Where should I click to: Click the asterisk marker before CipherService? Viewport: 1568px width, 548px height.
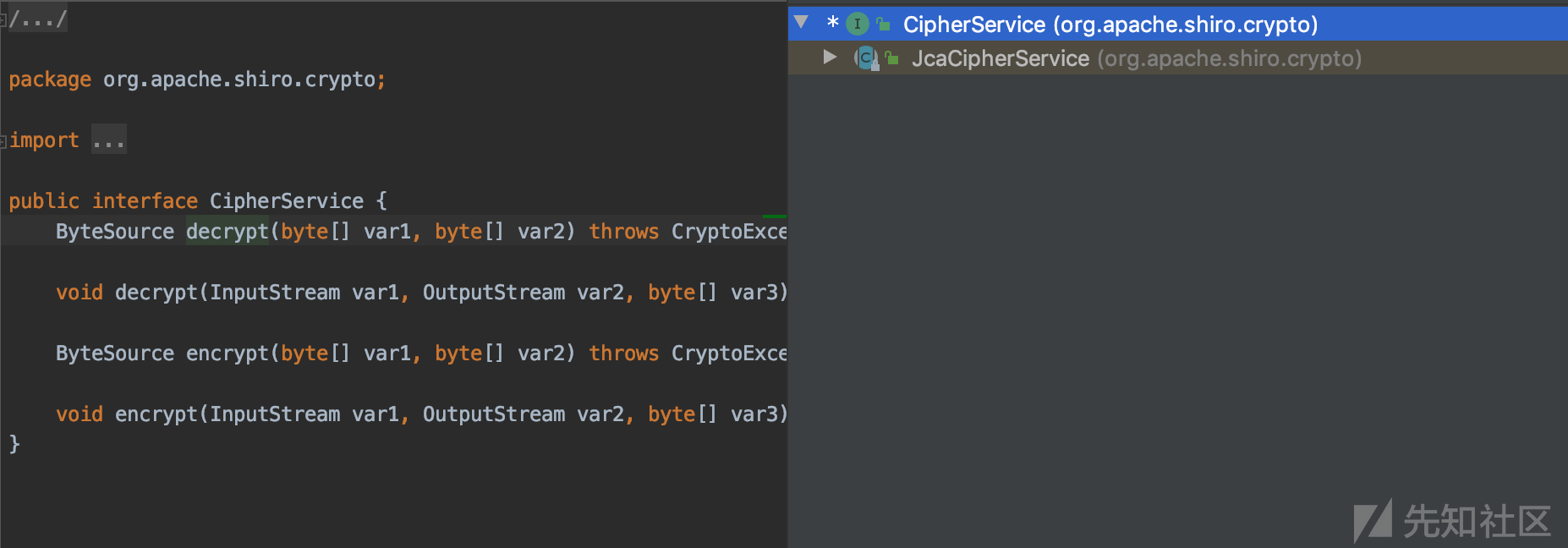pos(832,23)
